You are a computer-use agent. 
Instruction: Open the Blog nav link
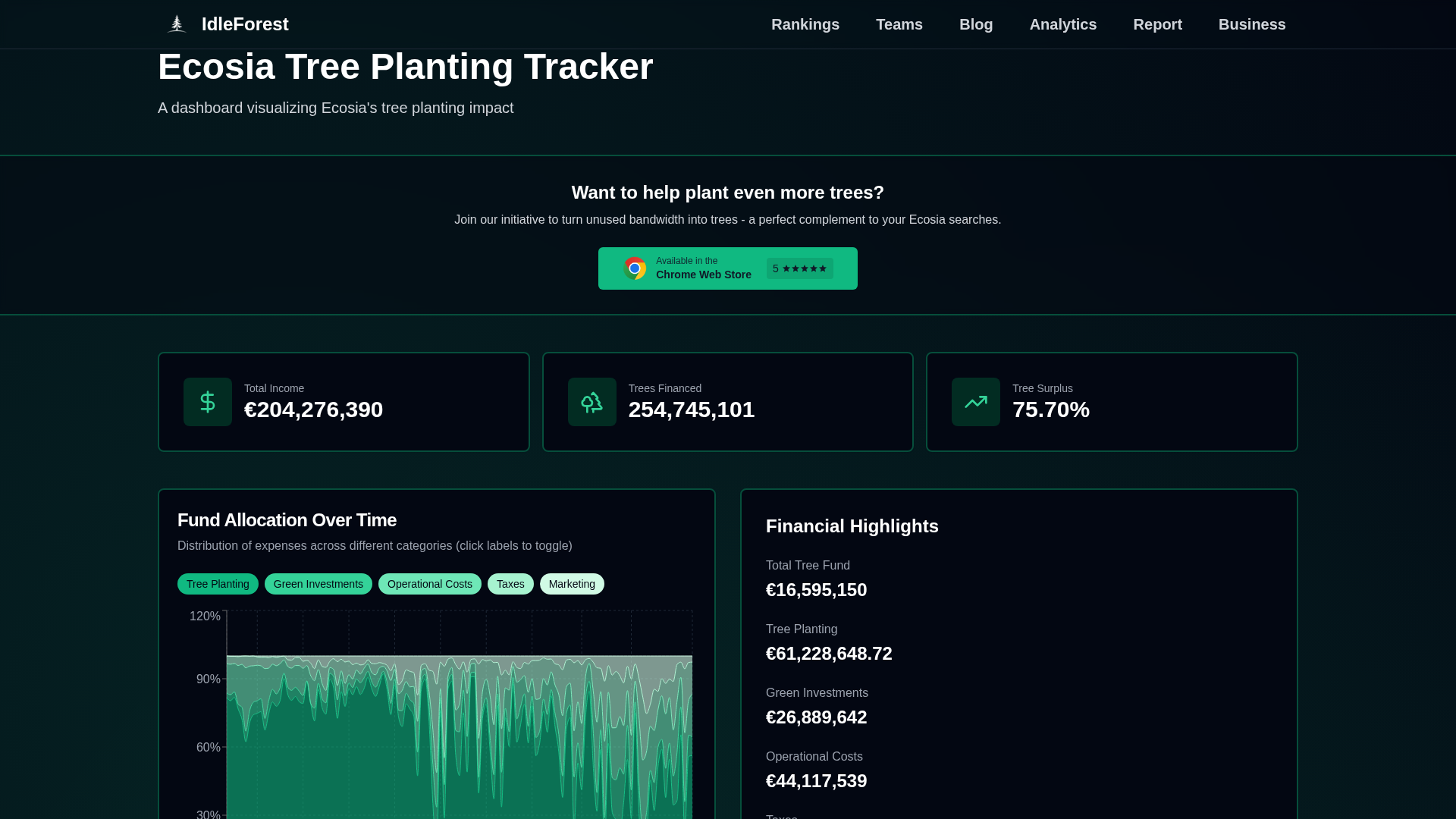[976, 24]
